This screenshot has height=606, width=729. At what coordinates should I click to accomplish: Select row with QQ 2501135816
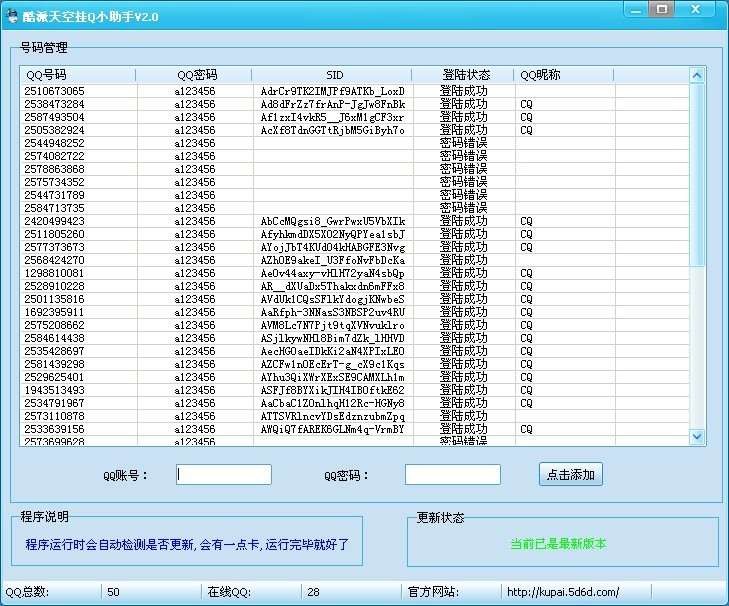tap(355, 300)
